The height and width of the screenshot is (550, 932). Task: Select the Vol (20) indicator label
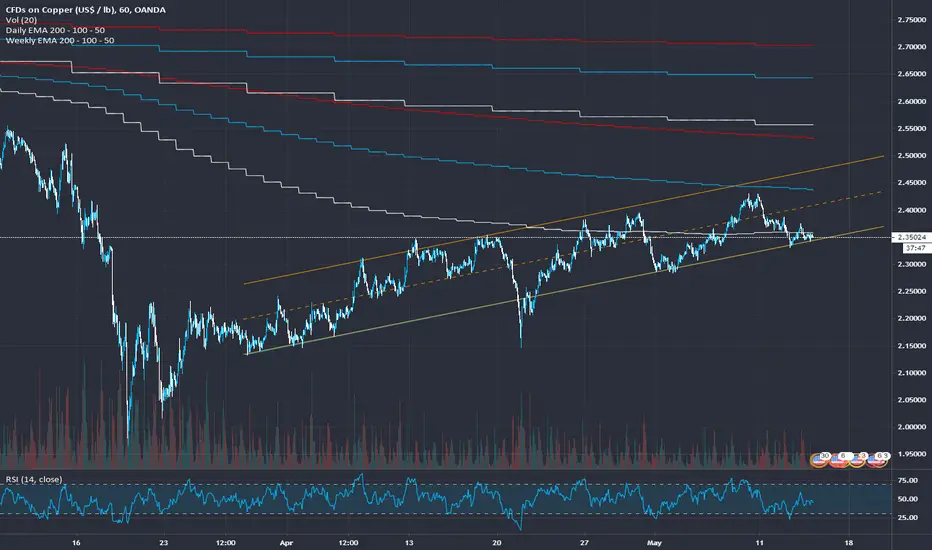(21, 20)
